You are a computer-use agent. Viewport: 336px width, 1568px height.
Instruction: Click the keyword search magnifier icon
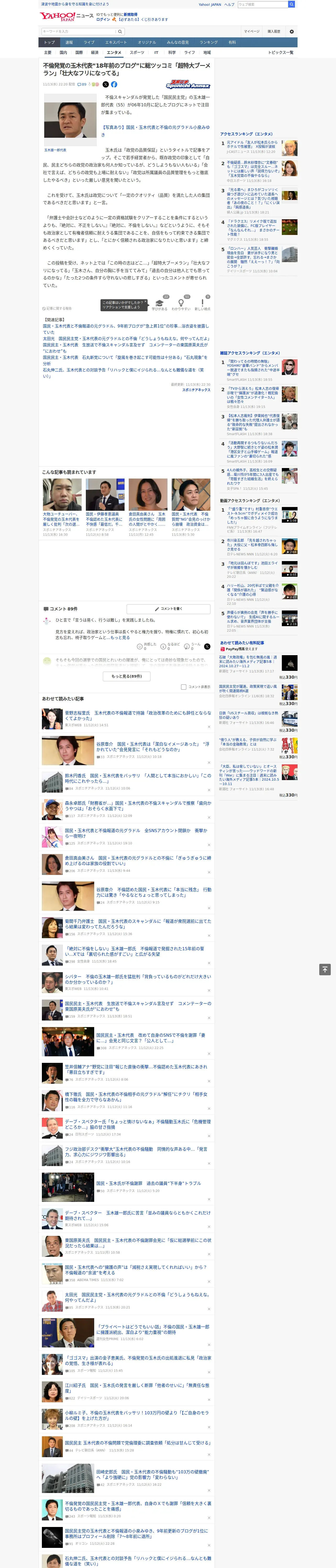(x=120, y=31)
